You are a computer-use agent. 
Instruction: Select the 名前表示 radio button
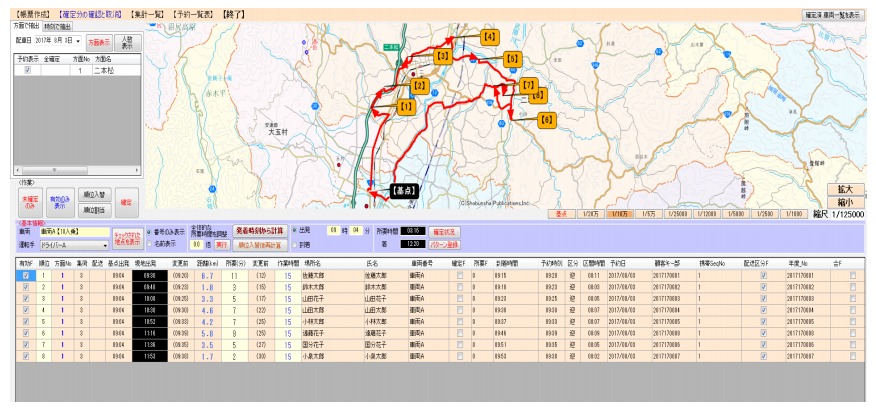tap(149, 244)
